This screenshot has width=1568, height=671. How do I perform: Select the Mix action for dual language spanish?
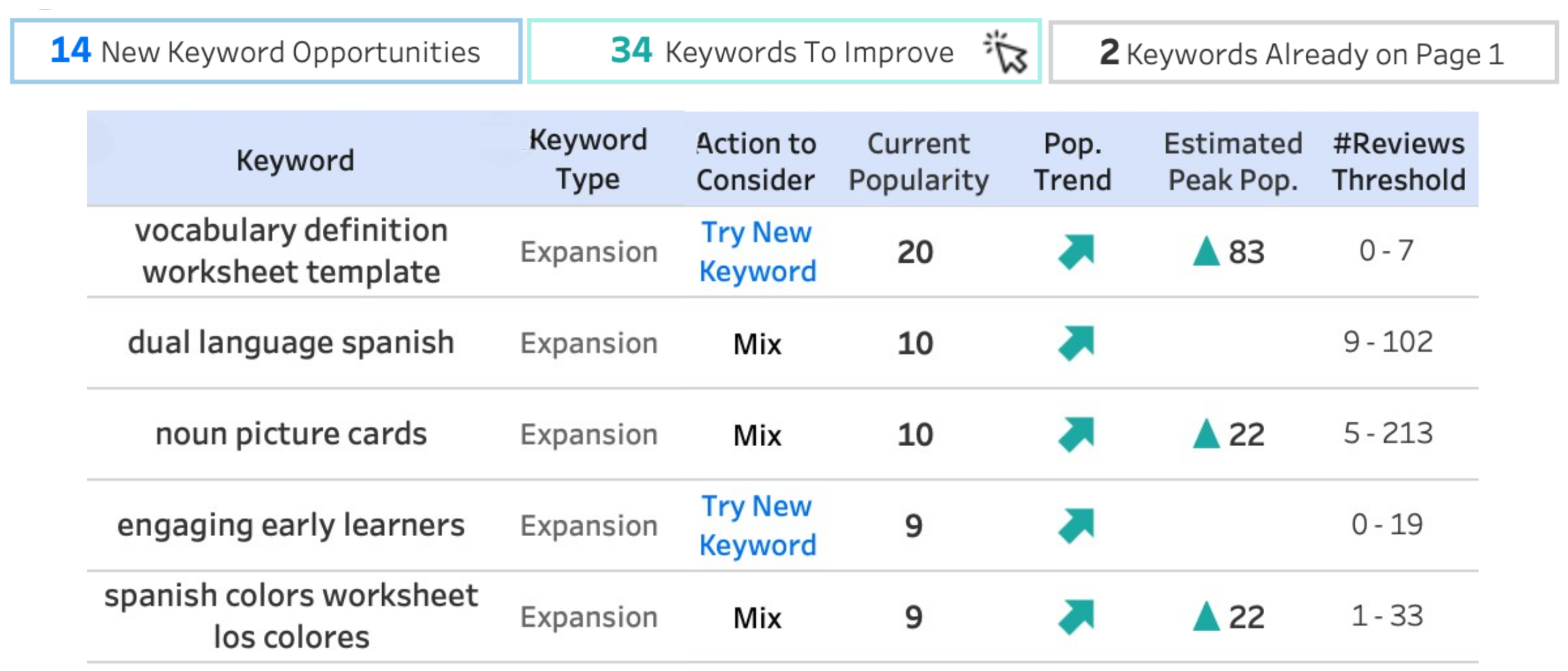[757, 343]
